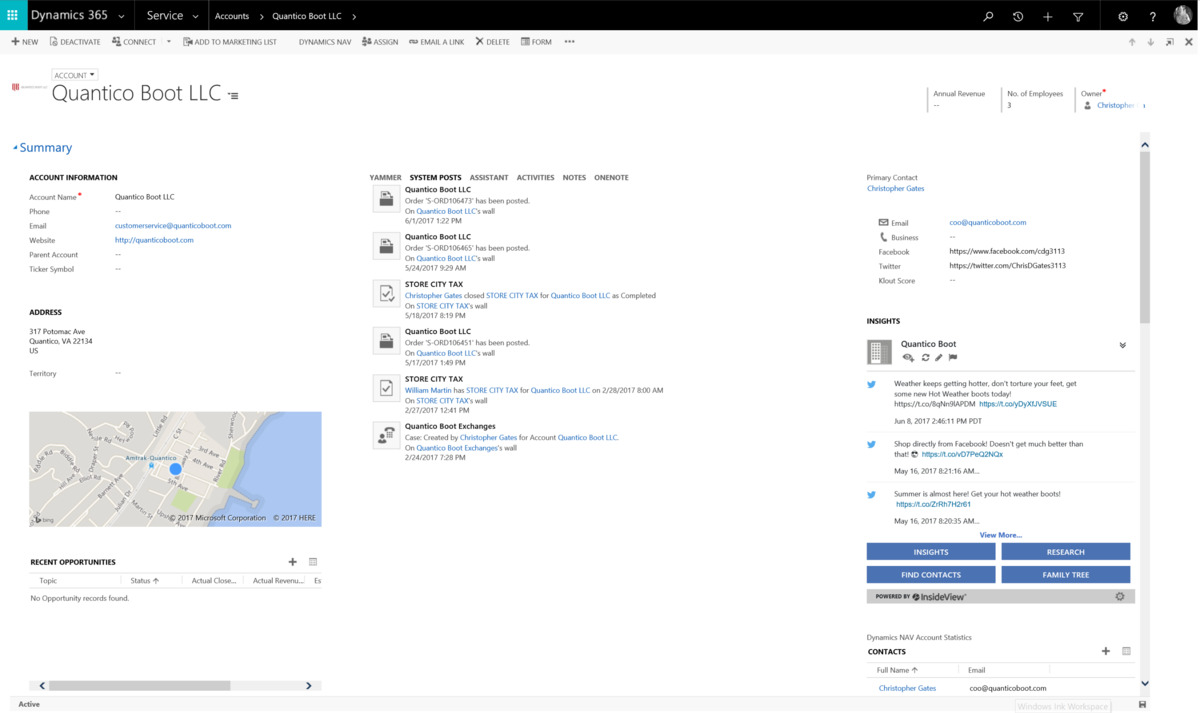Select the SYSTEM POSTS tab
The height and width of the screenshot is (713, 1200).
435,177
